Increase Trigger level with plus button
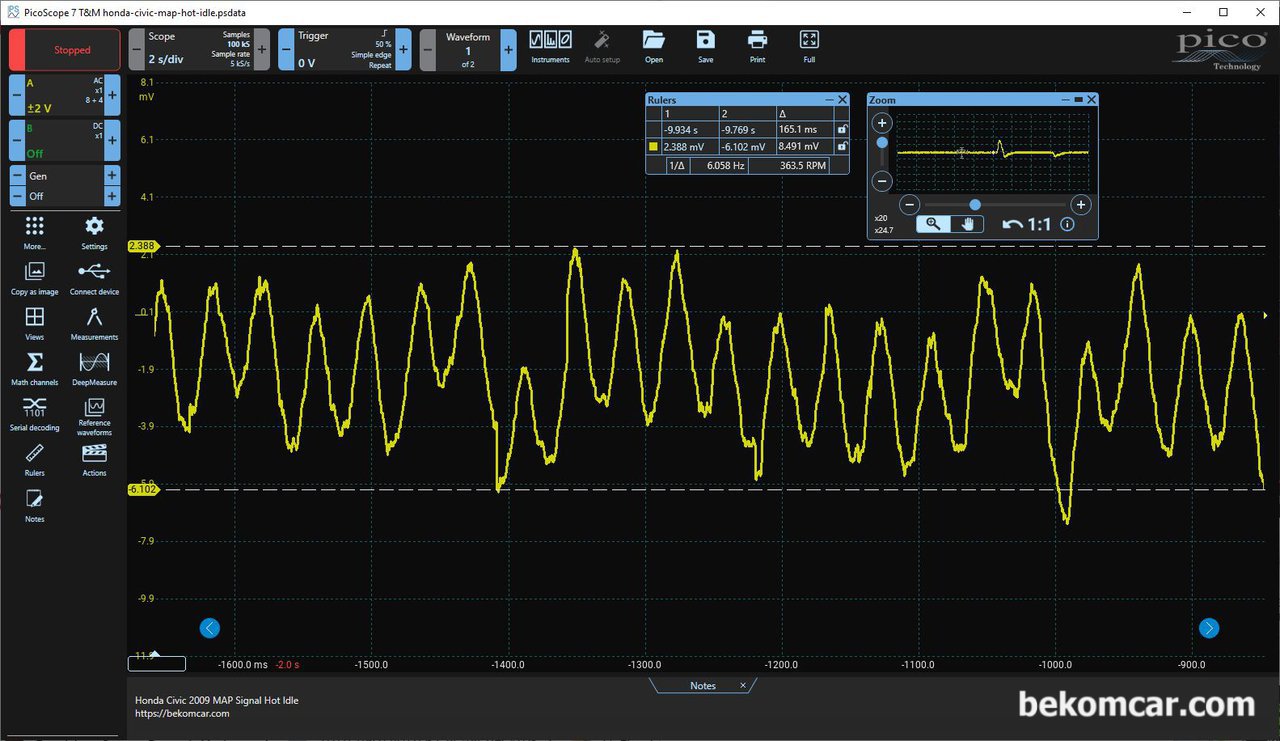1280x741 pixels. click(x=403, y=50)
